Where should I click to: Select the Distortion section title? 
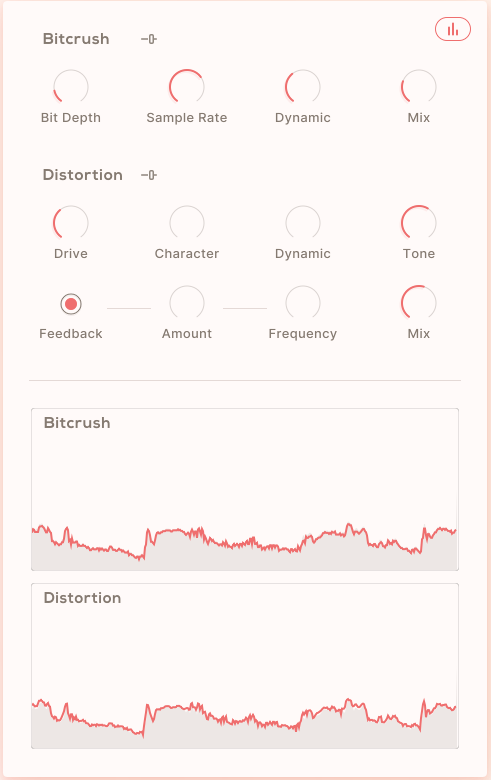(x=83, y=175)
